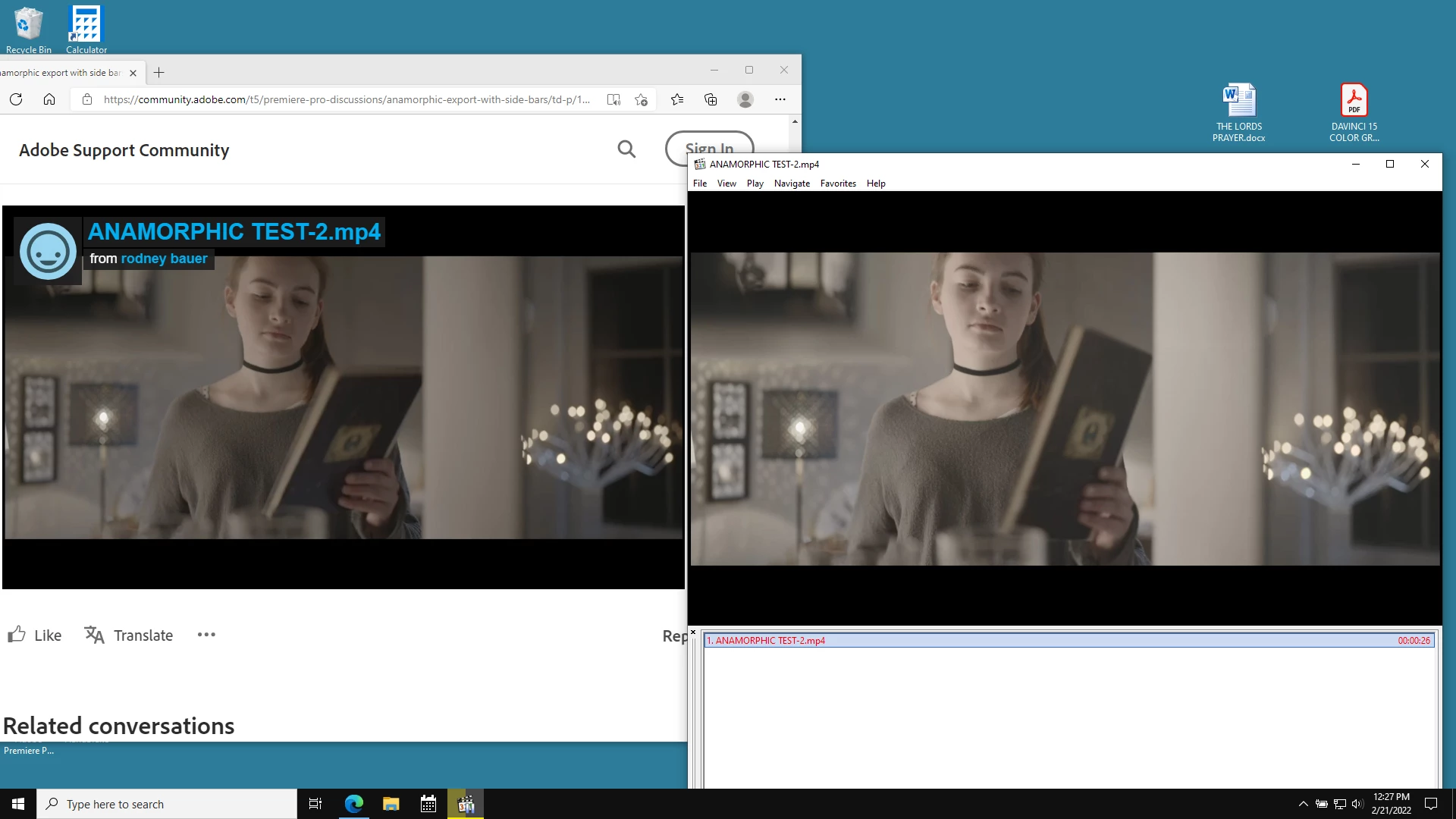The height and width of the screenshot is (819, 1456).
Task: Like the post with thumbs-up
Action: click(34, 635)
